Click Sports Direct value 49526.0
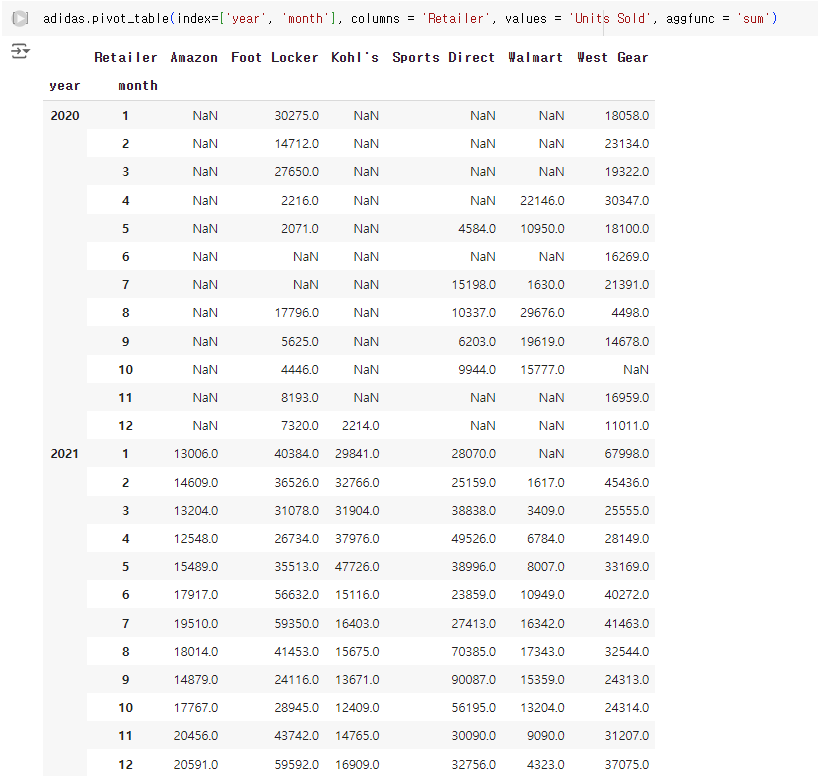 pyautogui.click(x=474, y=539)
